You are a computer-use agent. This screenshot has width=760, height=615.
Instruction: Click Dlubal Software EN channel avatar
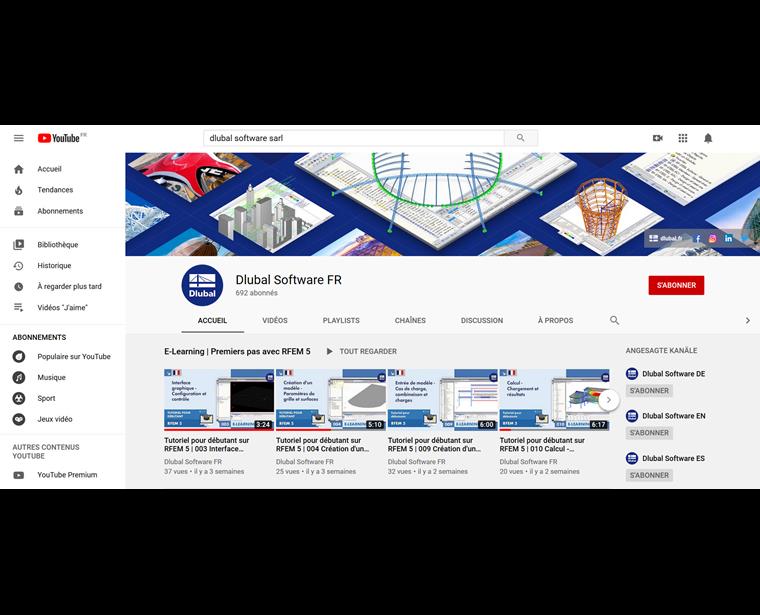pyautogui.click(x=632, y=416)
